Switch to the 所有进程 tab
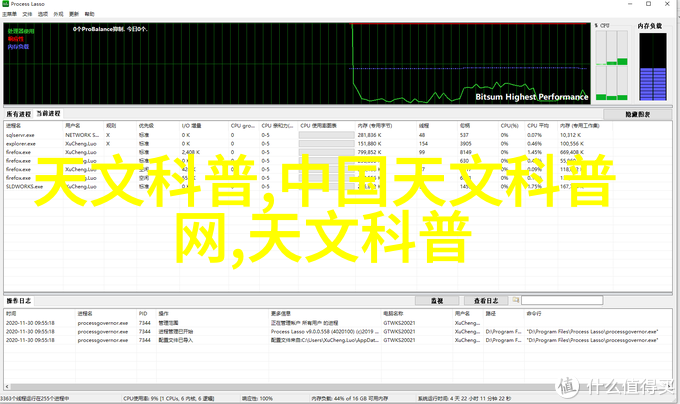Screen dimensions: 680x404 pos(18,113)
